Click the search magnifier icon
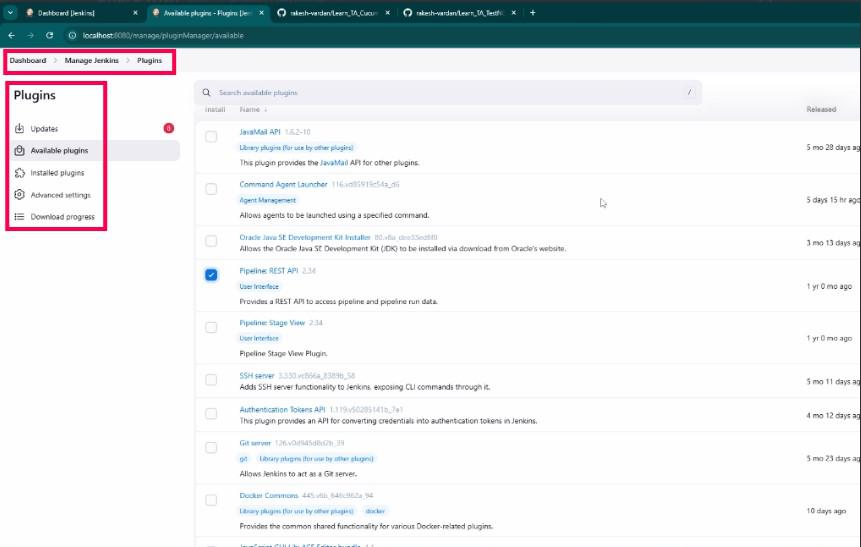Screen dimensions: 861x547 point(206,93)
